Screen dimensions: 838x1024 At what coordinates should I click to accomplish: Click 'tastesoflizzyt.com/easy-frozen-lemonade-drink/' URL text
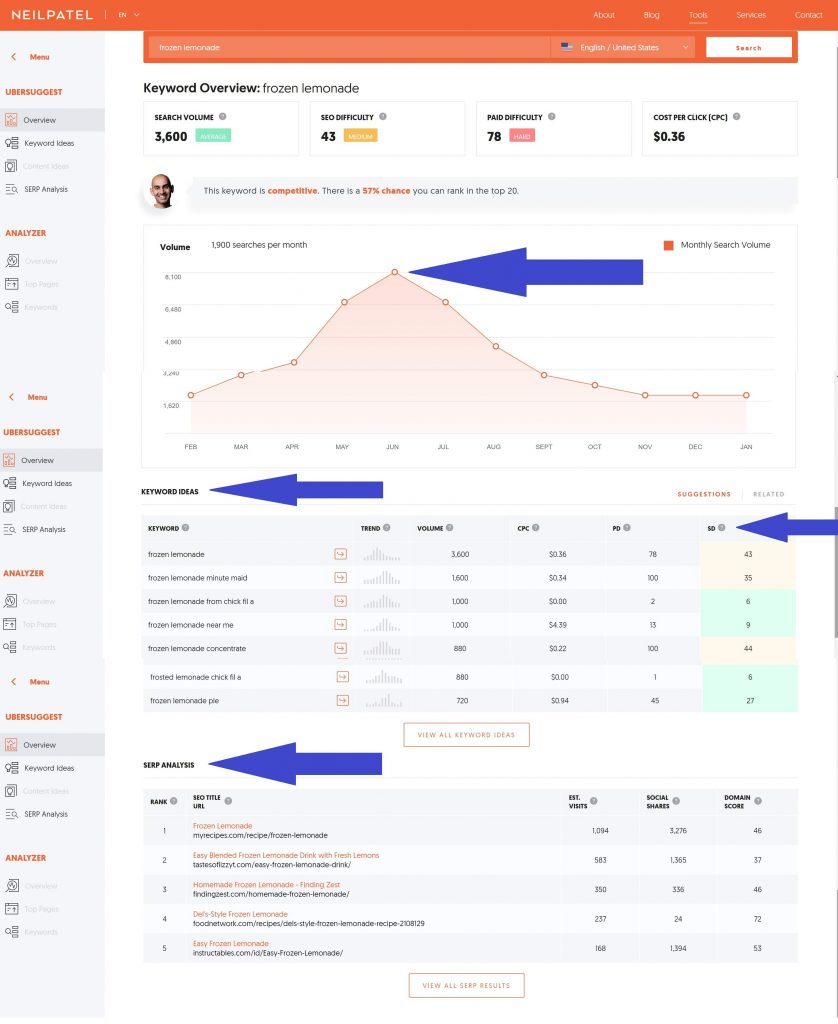[x=272, y=865]
